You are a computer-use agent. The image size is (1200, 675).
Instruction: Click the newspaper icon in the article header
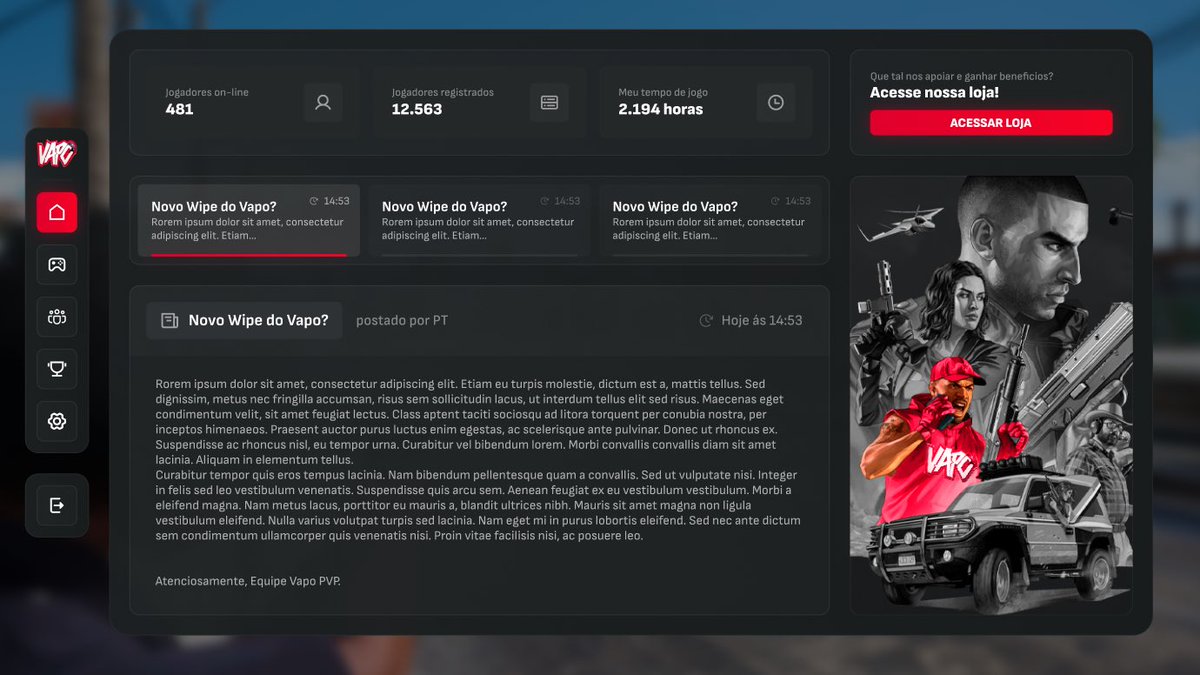(170, 321)
